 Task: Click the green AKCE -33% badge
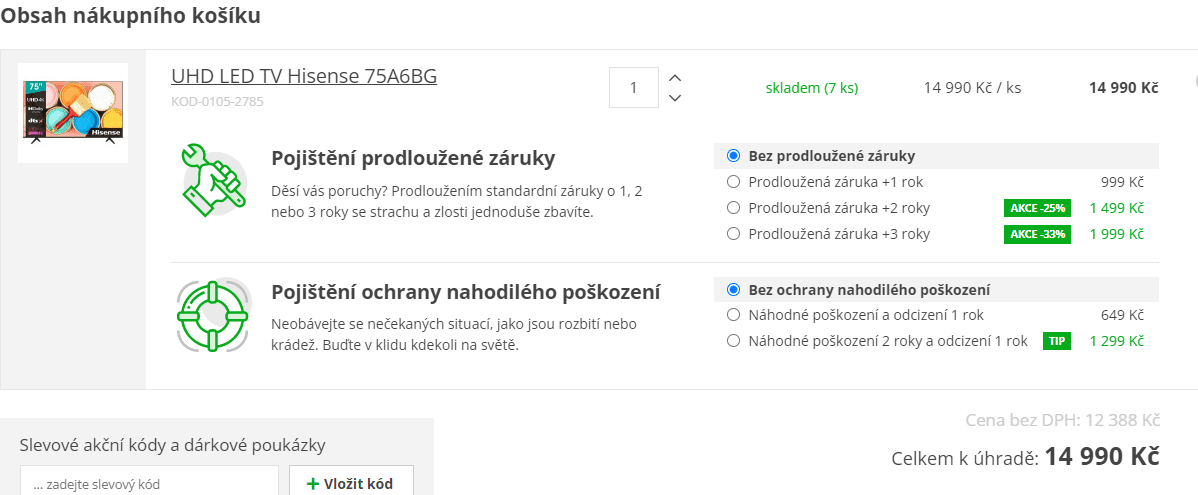(x=1037, y=234)
